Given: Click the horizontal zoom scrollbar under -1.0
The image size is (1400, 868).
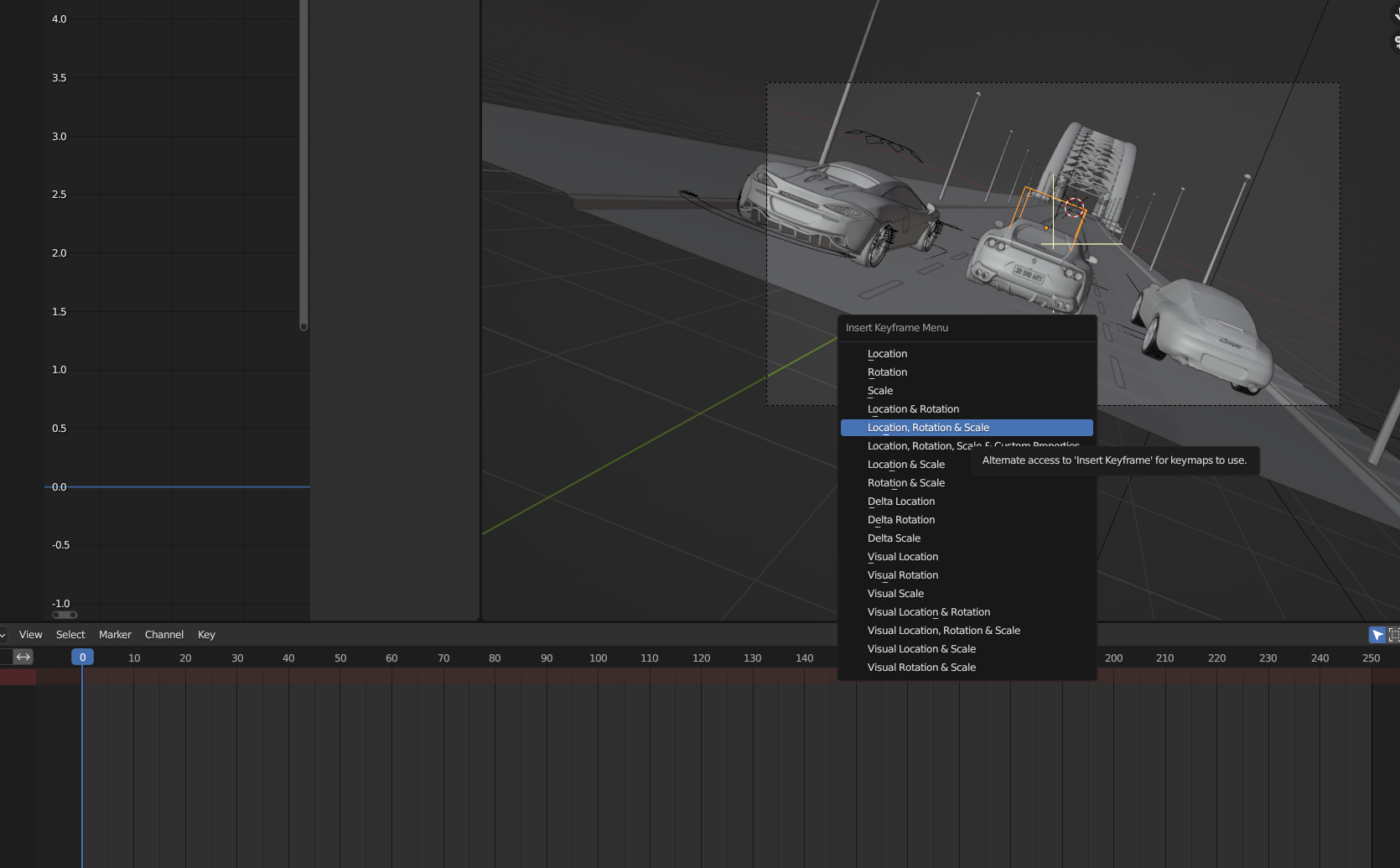Looking at the screenshot, I should [x=65, y=615].
